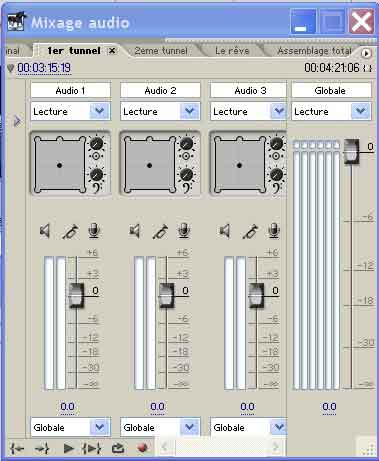Viewport: 379px width, 461px height.
Task: Click the current timecode 00:03:15:19
Action: 44,68
